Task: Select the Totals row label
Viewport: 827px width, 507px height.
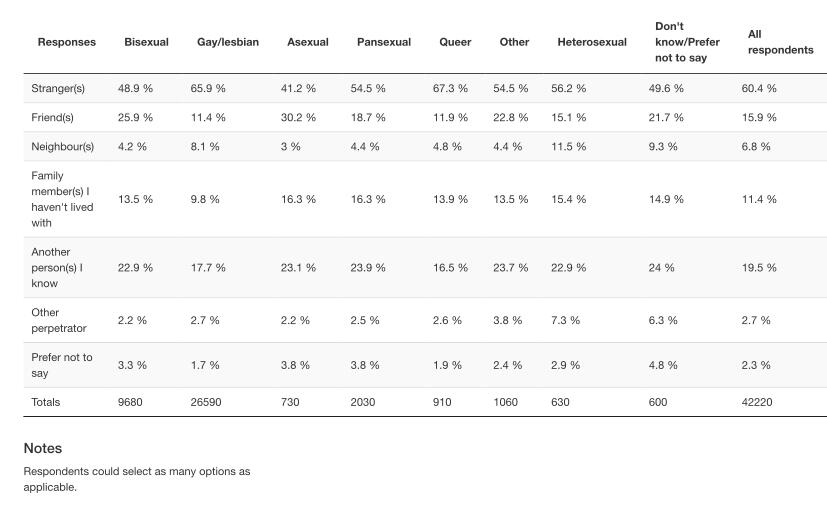Action: click(x=45, y=402)
